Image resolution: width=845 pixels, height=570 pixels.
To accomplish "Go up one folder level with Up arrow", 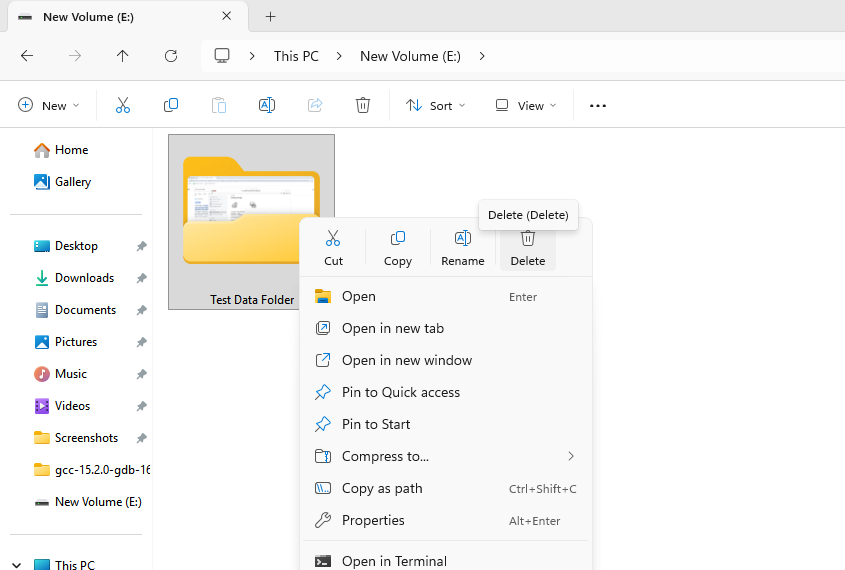I will coord(123,56).
